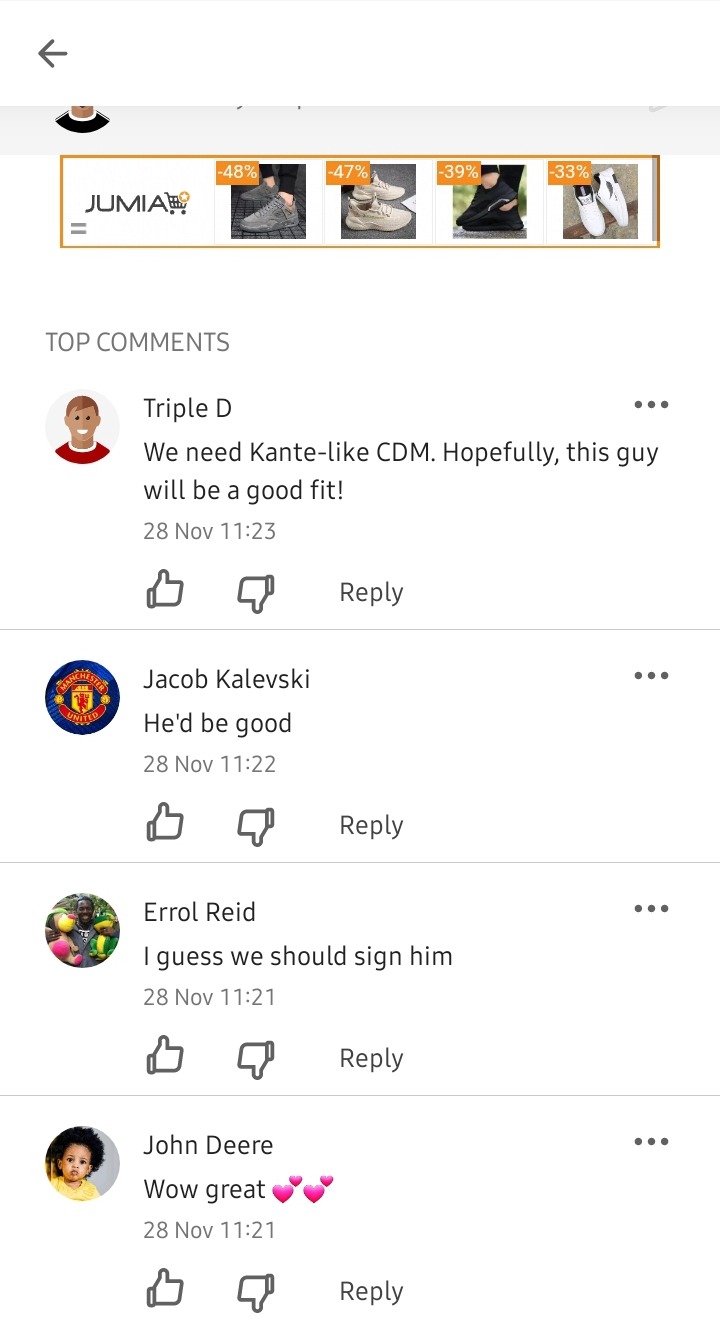Like John Deere's Wow great comment
Viewport: 720px width, 1343px height.
pos(165,1289)
